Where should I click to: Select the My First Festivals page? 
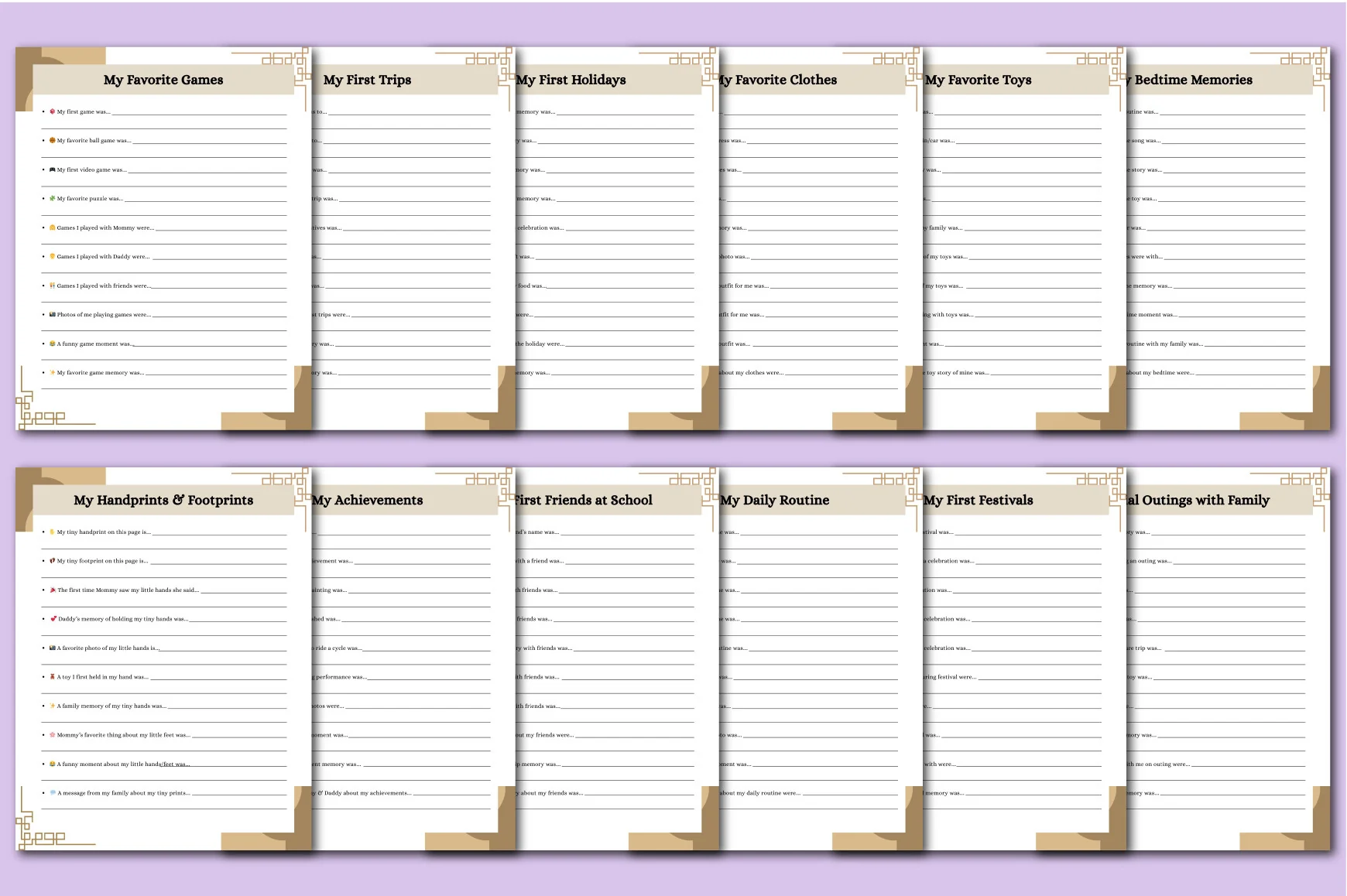coord(1025,658)
